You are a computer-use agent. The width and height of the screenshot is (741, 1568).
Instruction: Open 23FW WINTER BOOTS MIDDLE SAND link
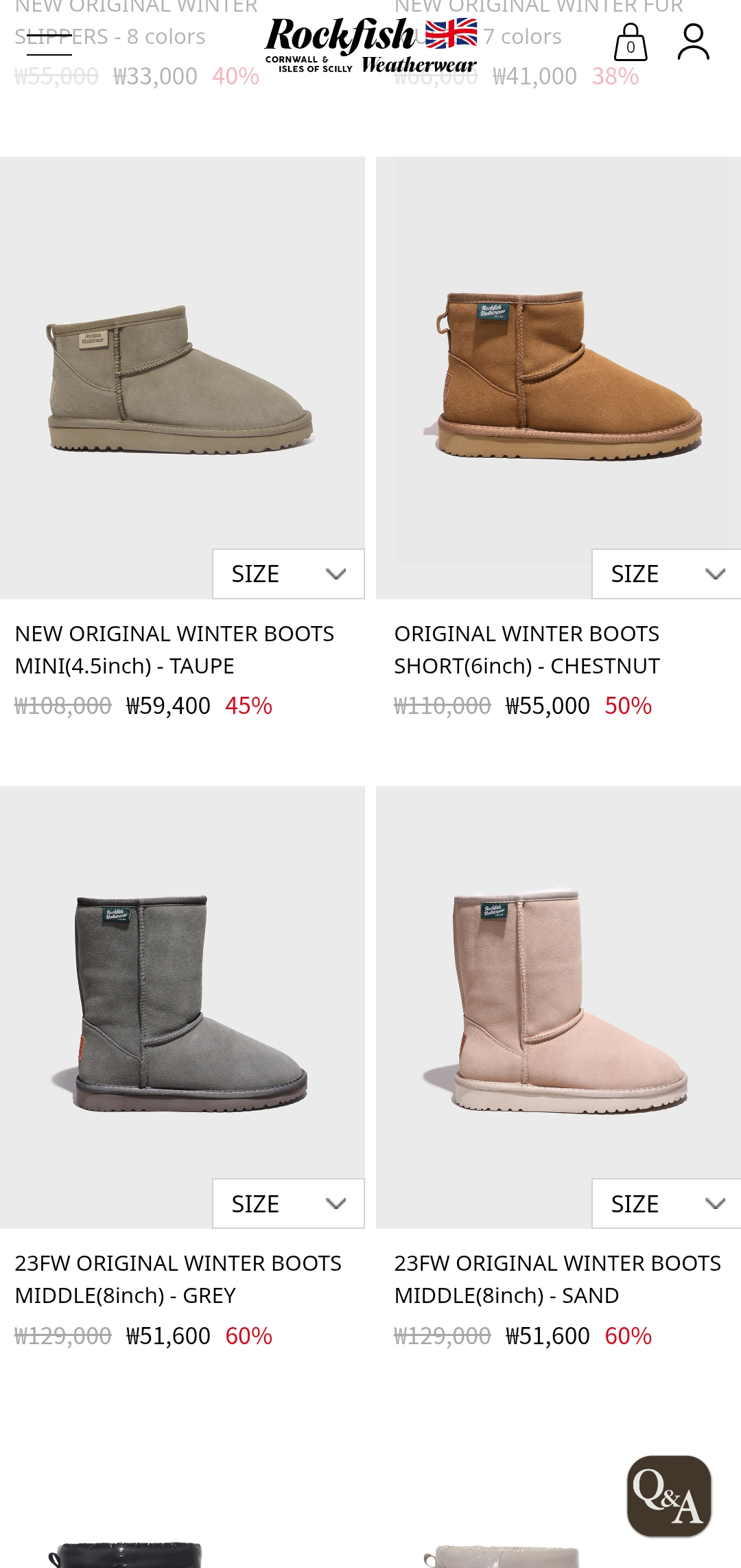(x=557, y=1279)
